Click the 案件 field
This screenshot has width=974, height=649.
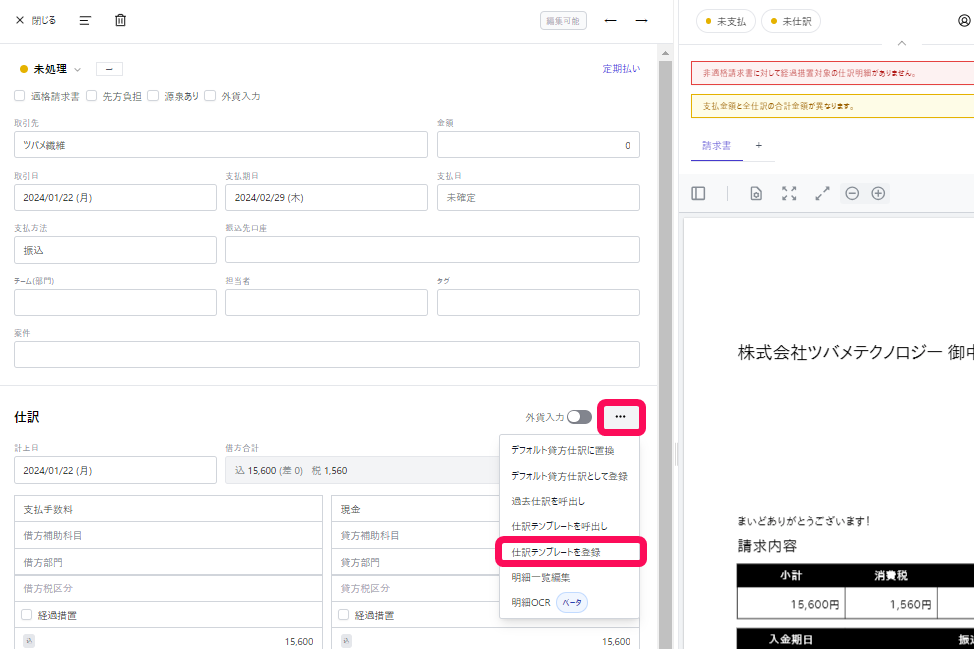pos(327,354)
